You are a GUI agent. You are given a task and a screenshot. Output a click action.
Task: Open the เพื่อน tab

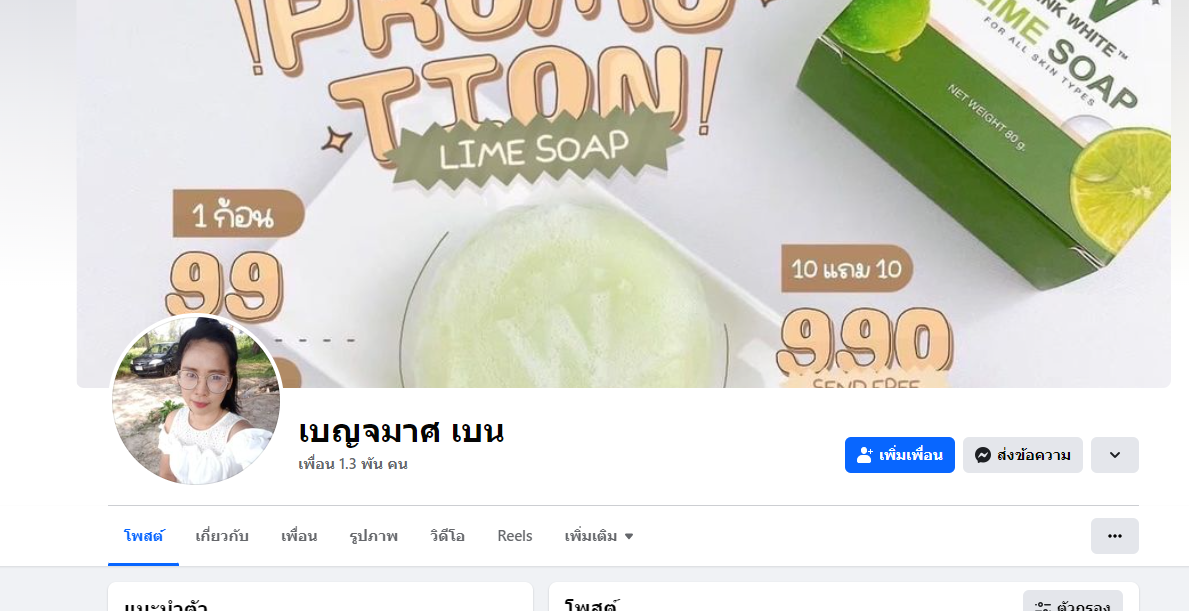299,536
